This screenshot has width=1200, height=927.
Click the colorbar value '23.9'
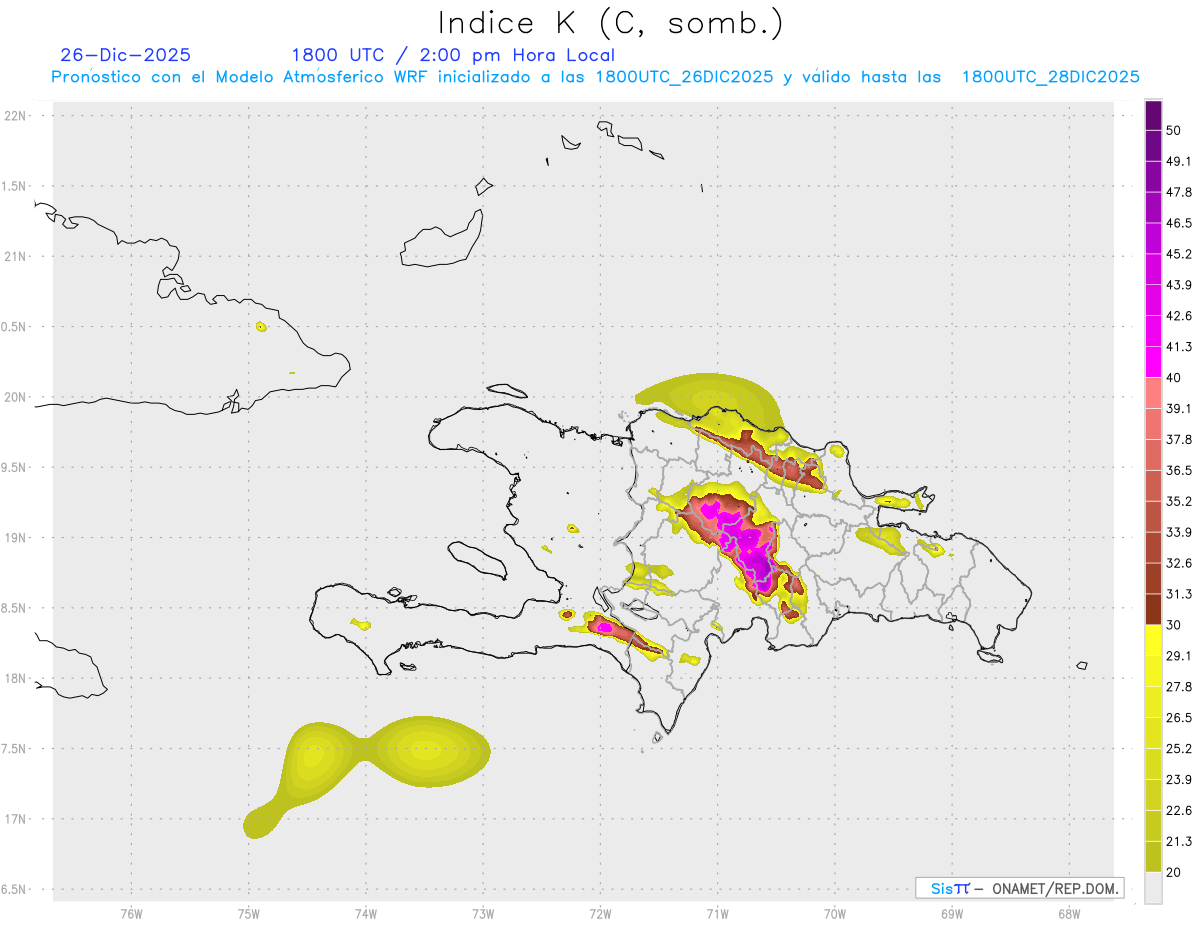(x=1179, y=780)
